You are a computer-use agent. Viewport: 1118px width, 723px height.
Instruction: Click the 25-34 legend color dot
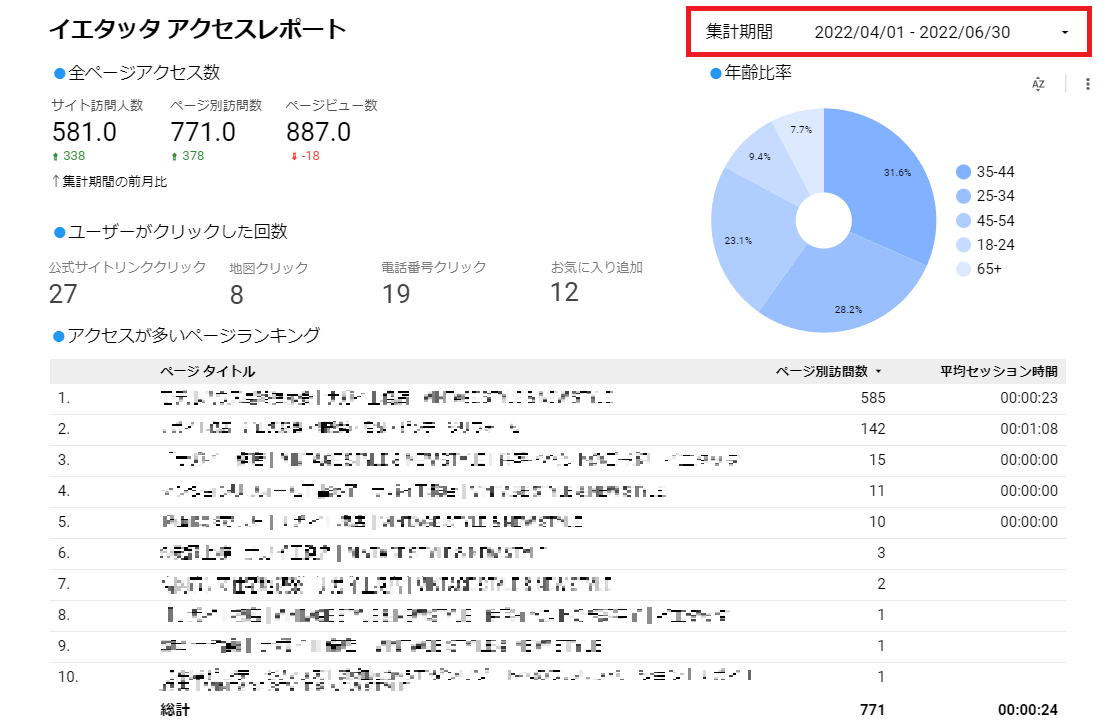point(963,196)
